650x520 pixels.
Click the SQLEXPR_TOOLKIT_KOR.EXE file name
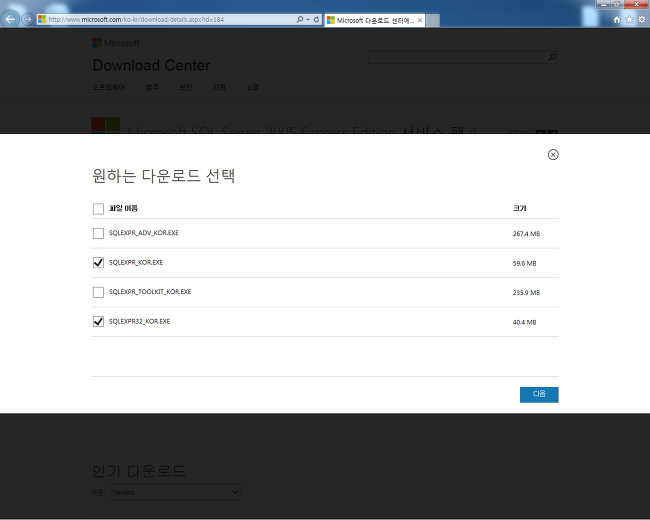150,292
